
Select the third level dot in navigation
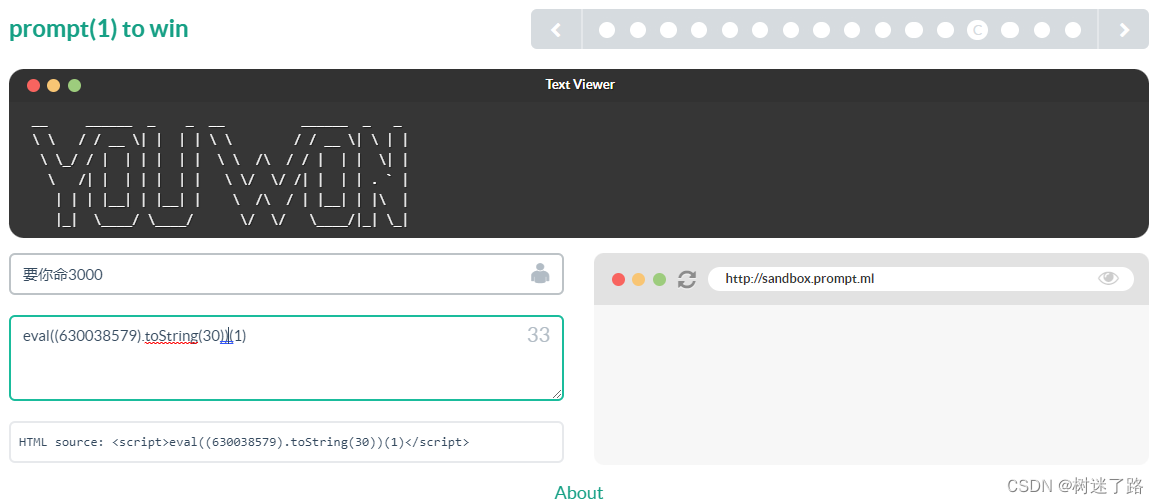[668, 30]
